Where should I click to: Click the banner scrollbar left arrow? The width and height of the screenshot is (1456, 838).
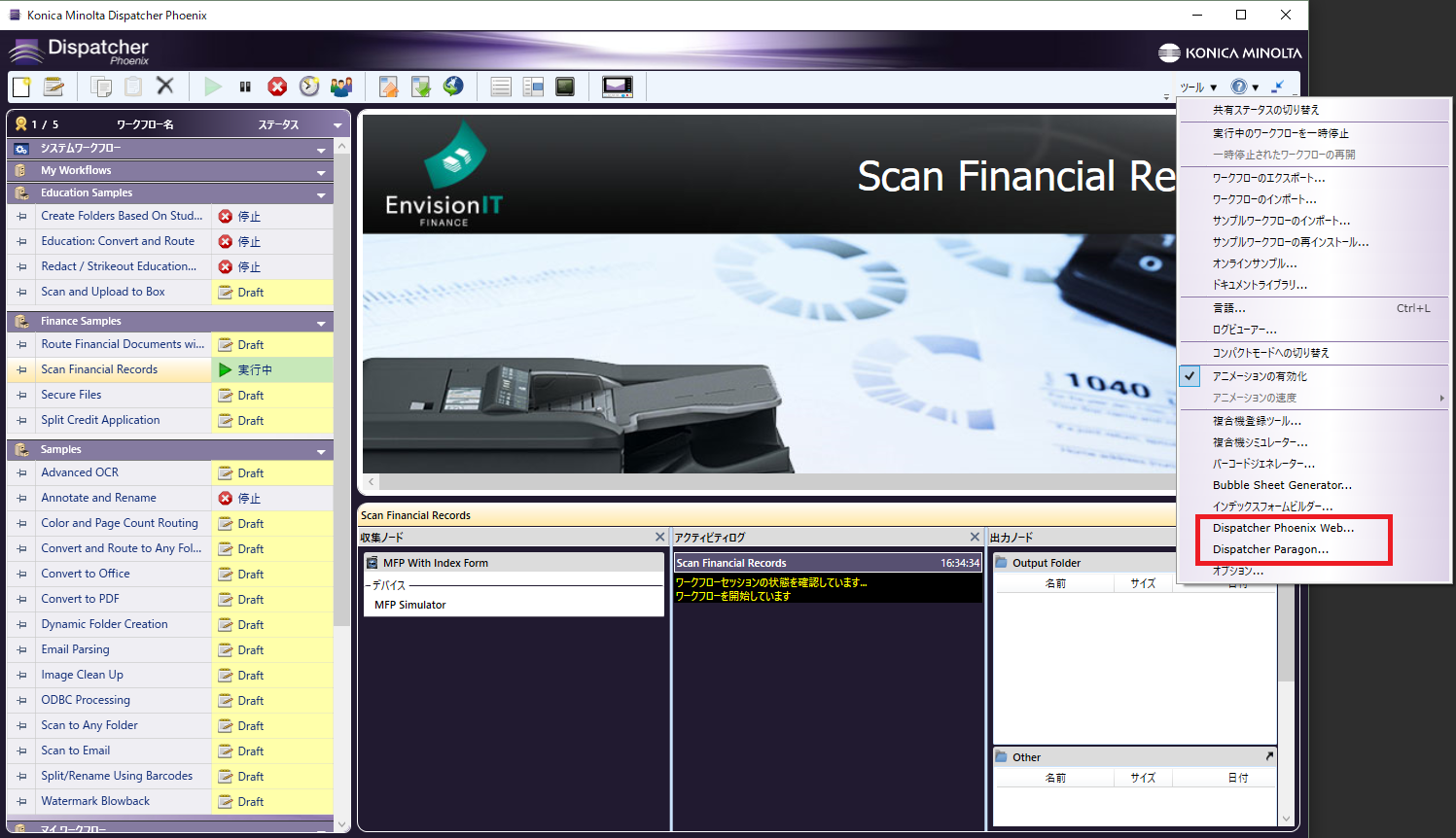click(x=371, y=481)
